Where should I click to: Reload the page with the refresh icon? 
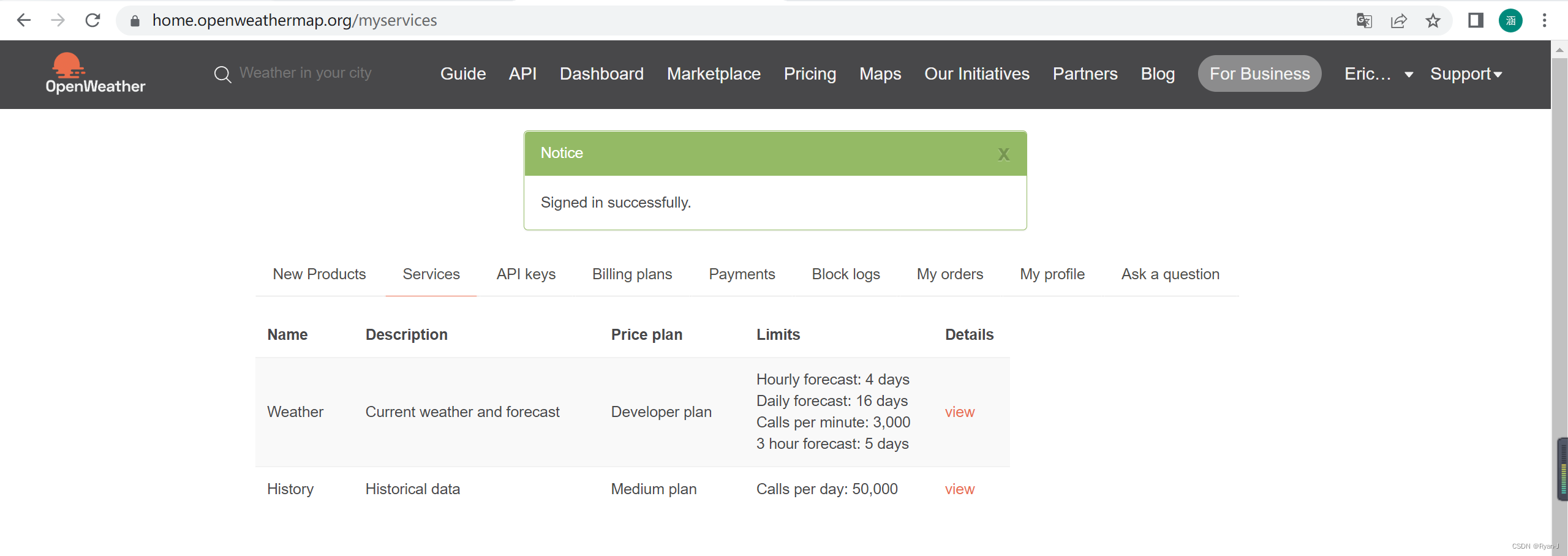(x=92, y=20)
